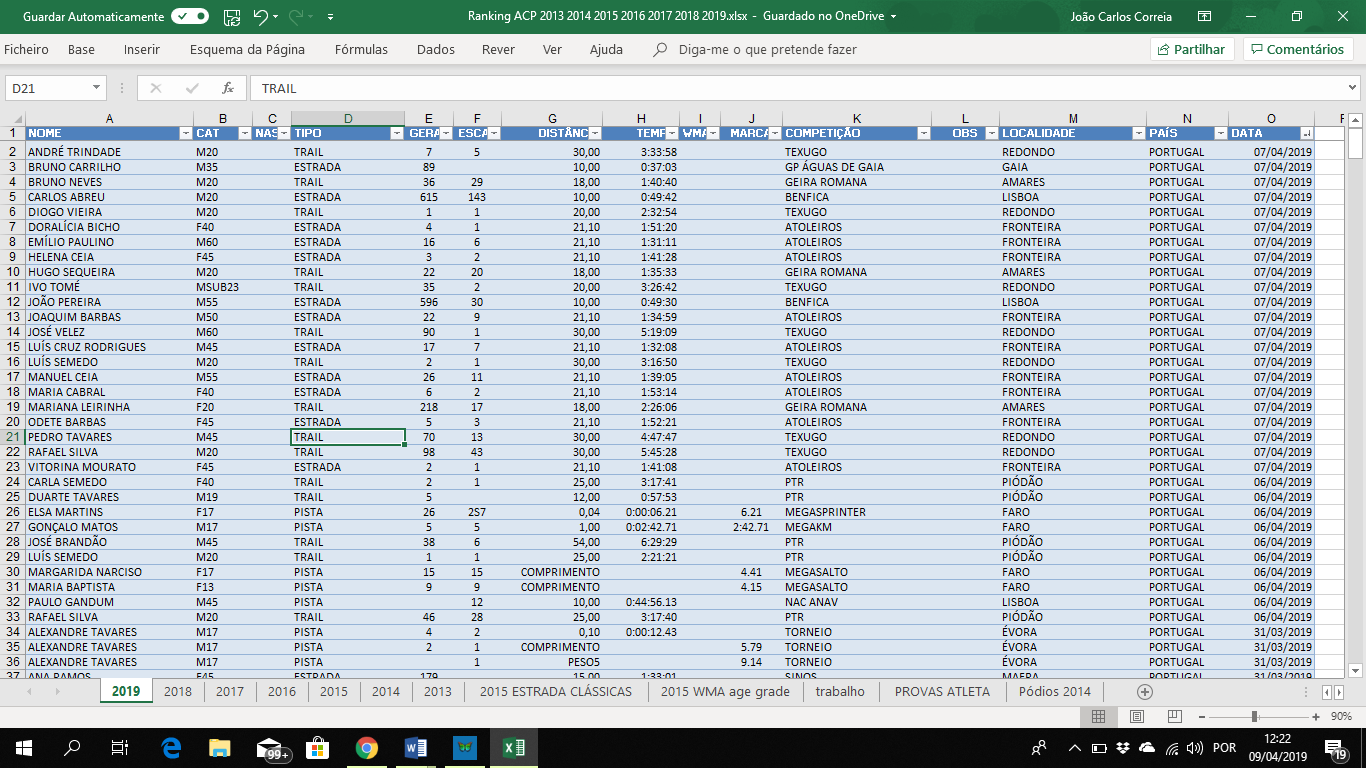
Task: Open Ribbon Display Options icon
Action: coord(1205,17)
